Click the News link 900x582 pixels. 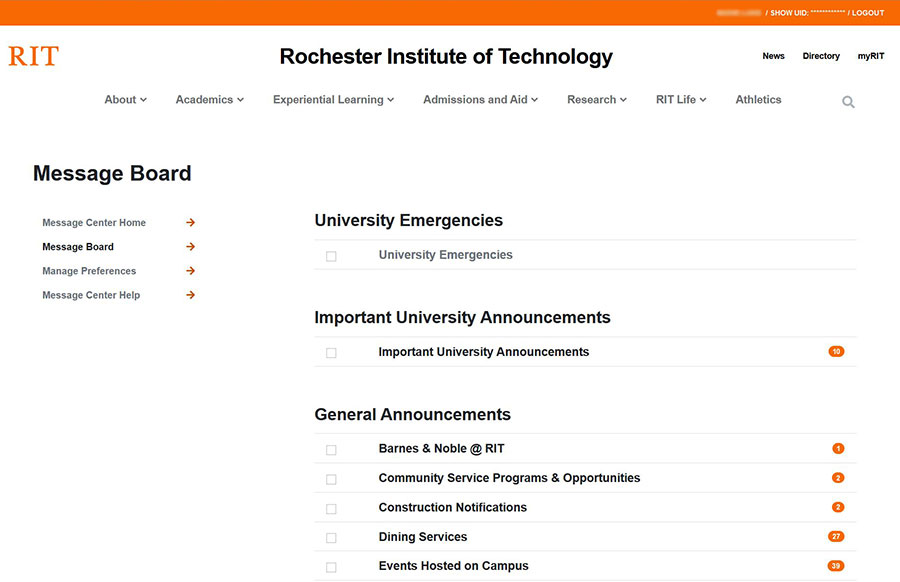[773, 56]
